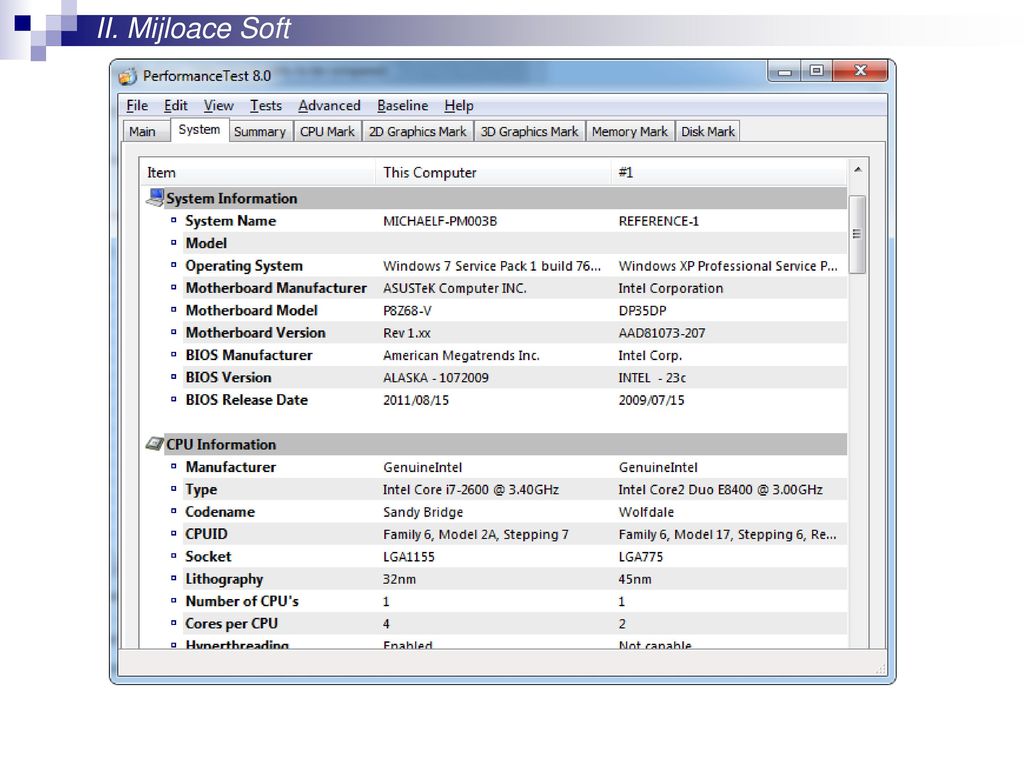Click the LGA1155 socket value
Viewport: 1024px width, 768px height.
[409, 557]
